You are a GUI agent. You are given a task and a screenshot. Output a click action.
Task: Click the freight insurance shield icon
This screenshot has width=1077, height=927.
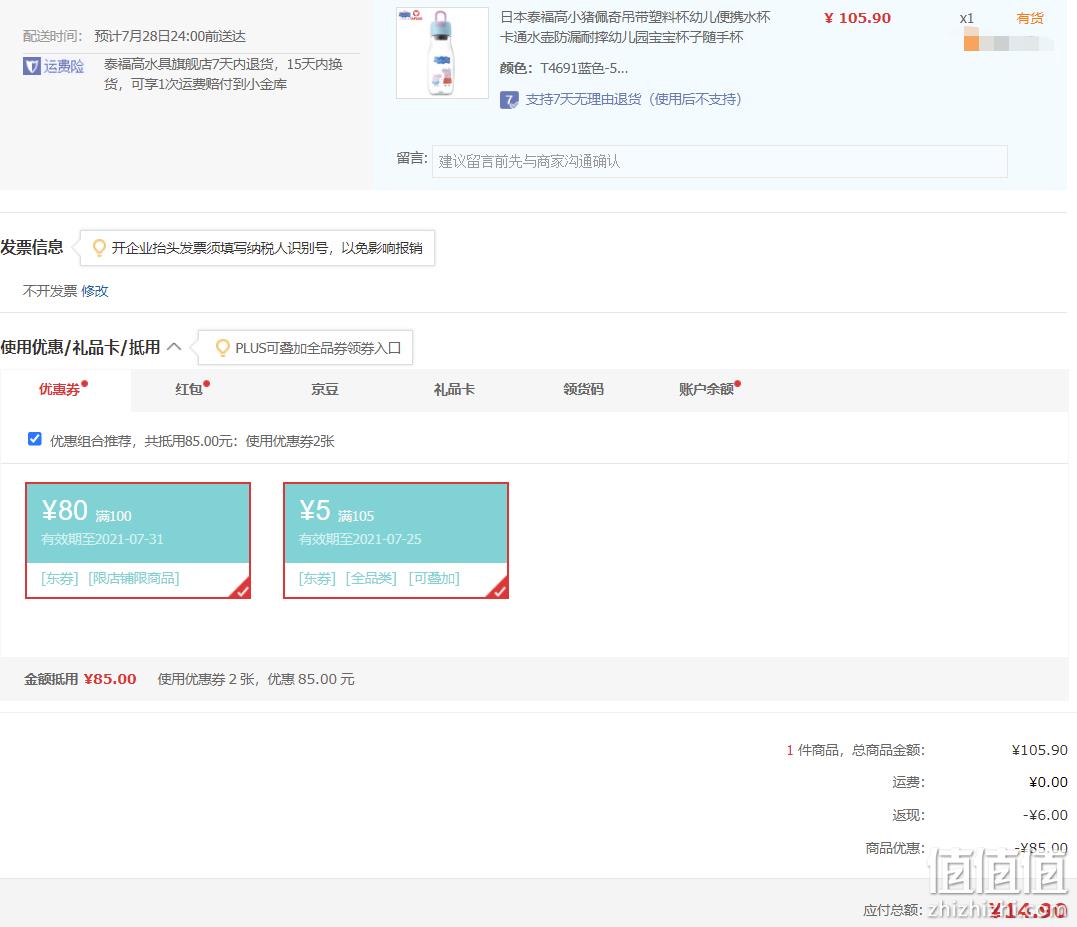pos(32,67)
